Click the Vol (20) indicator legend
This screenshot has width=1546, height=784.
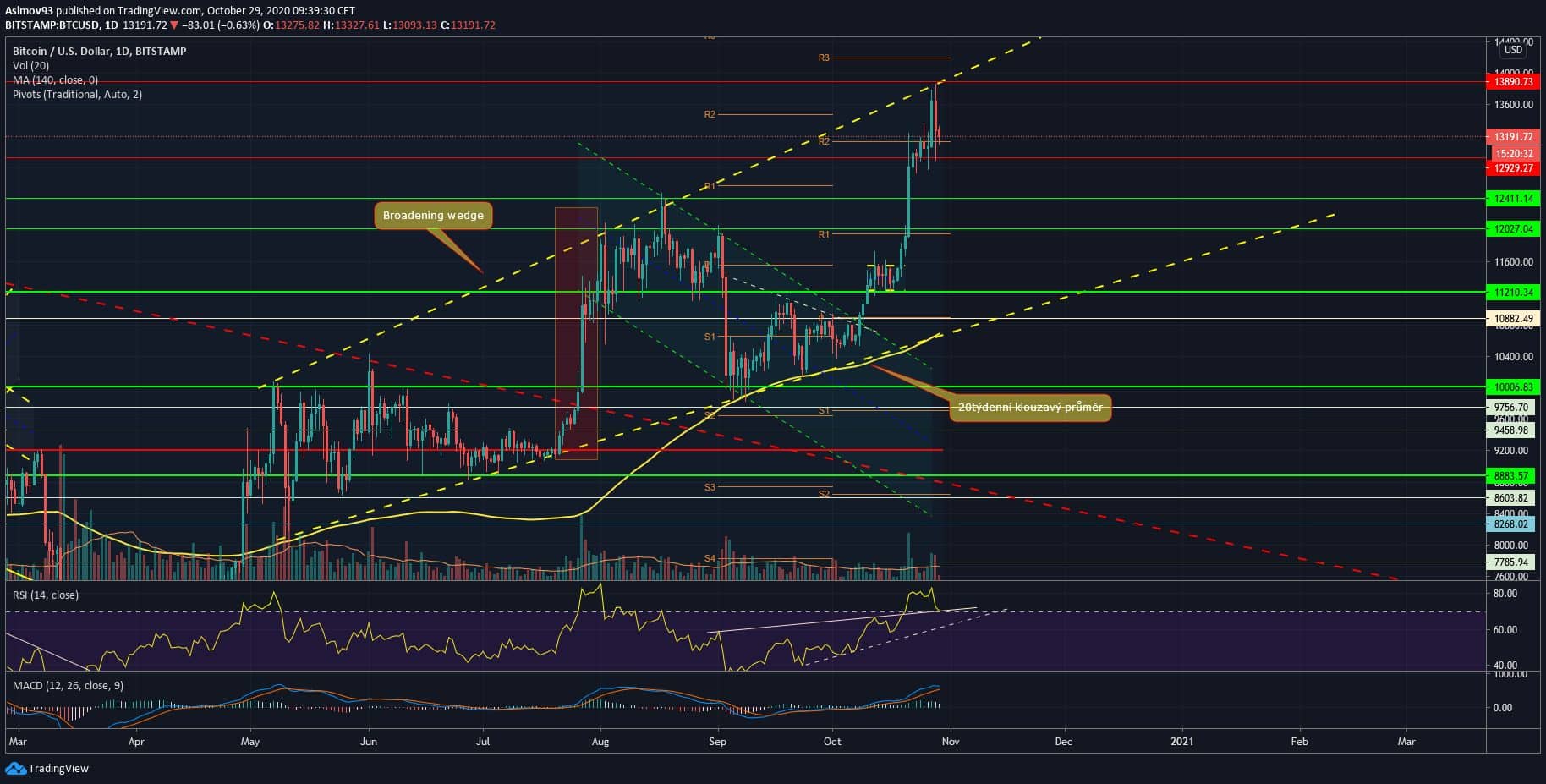(x=30, y=66)
